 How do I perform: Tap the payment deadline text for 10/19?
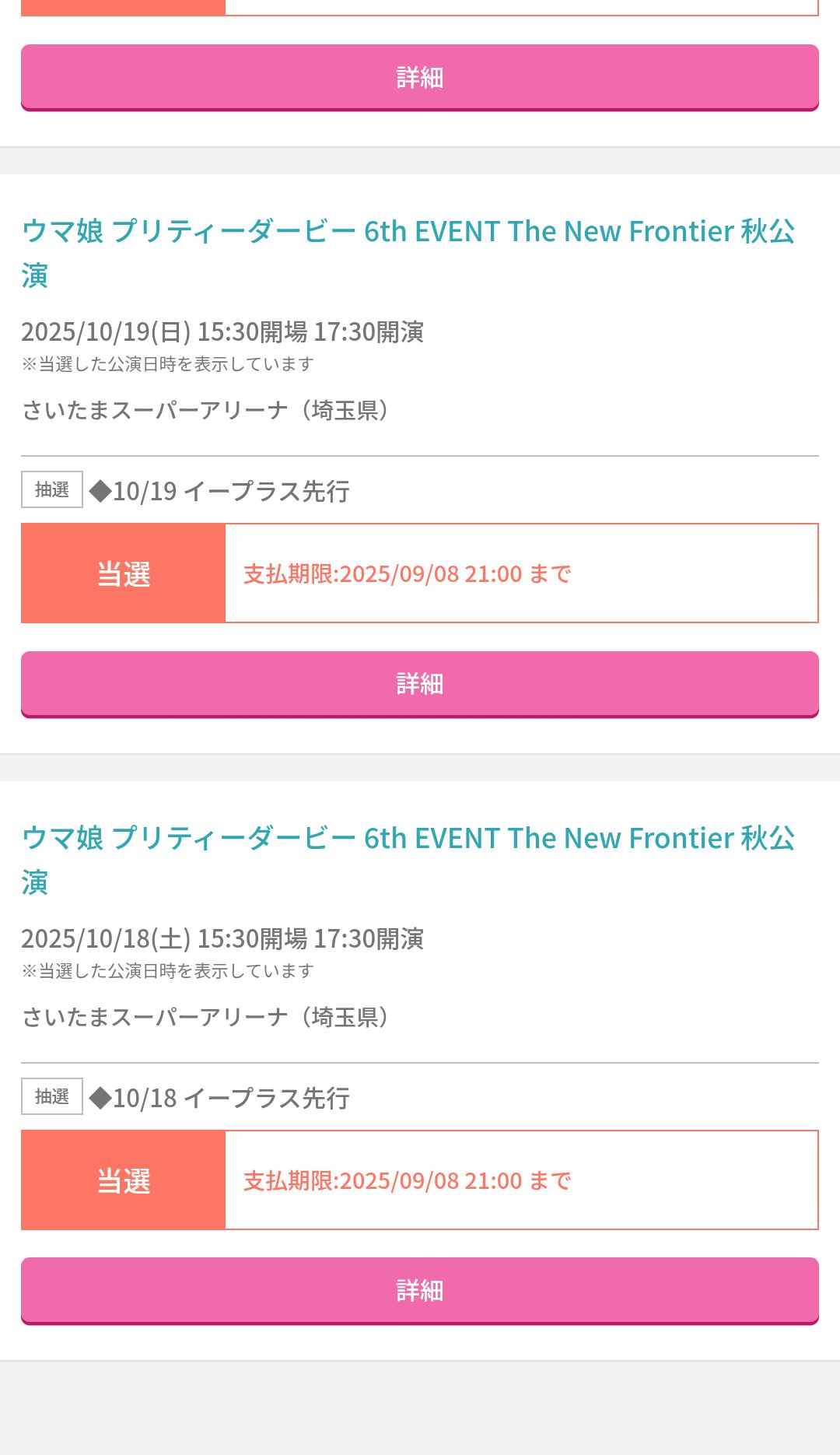click(407, 574)
